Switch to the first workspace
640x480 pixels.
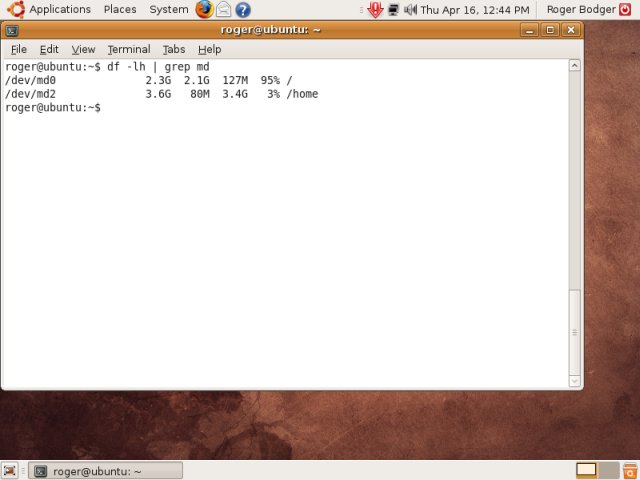click(586, 471)
